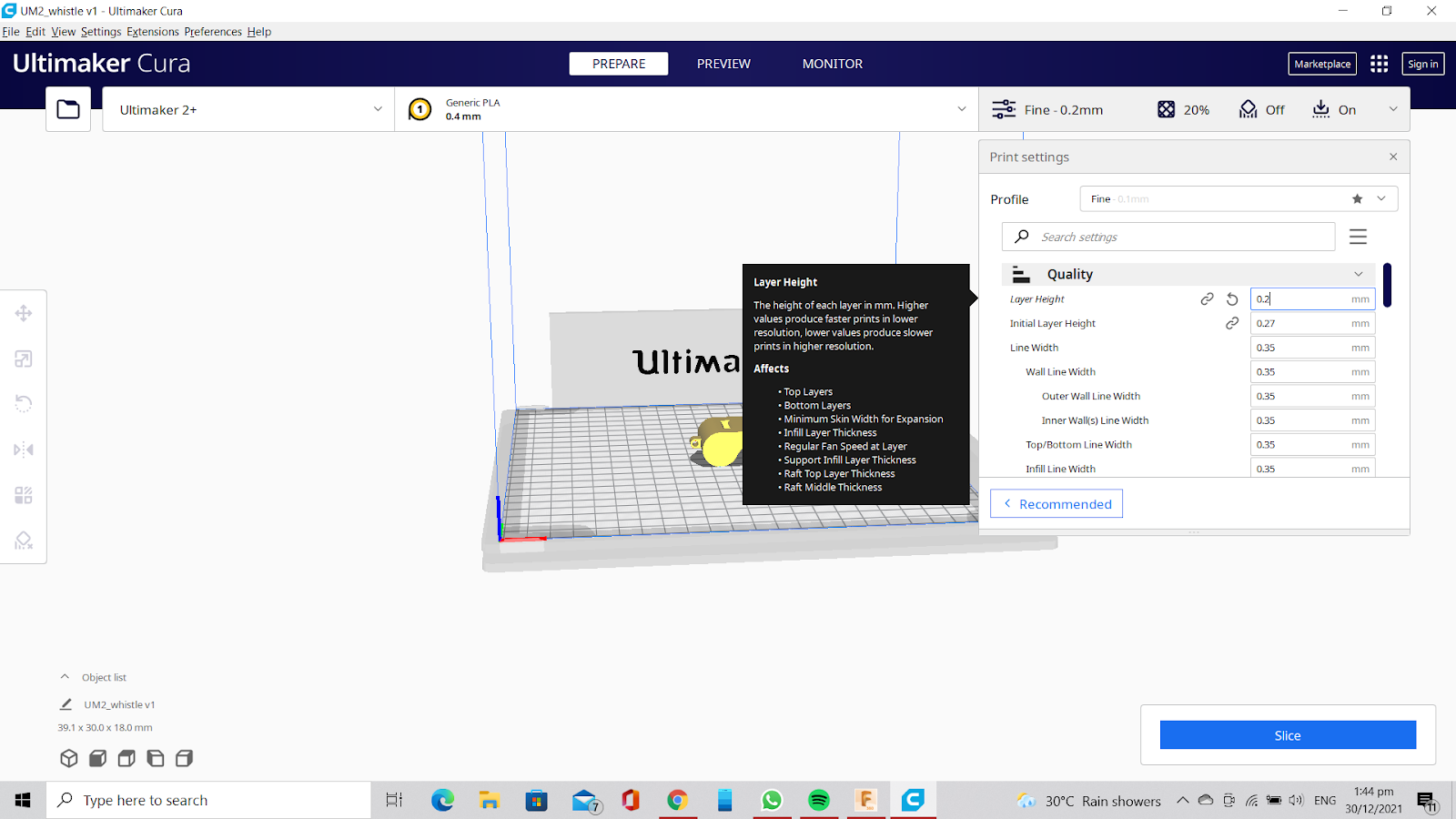Open Google Chrome from the taskbar
Viewport: 1456px width, 819px height.
pyautogui.click(x=677, y=800)
